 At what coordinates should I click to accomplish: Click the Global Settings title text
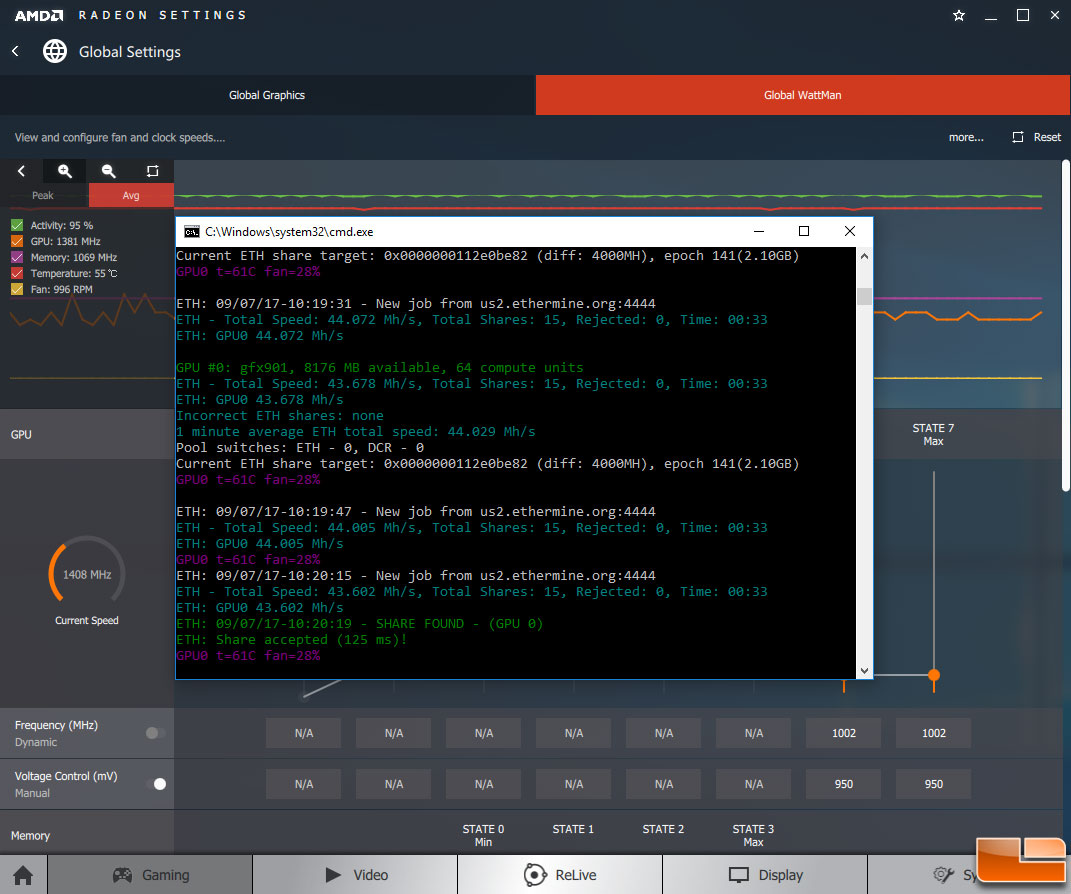[x=130, y=52]
